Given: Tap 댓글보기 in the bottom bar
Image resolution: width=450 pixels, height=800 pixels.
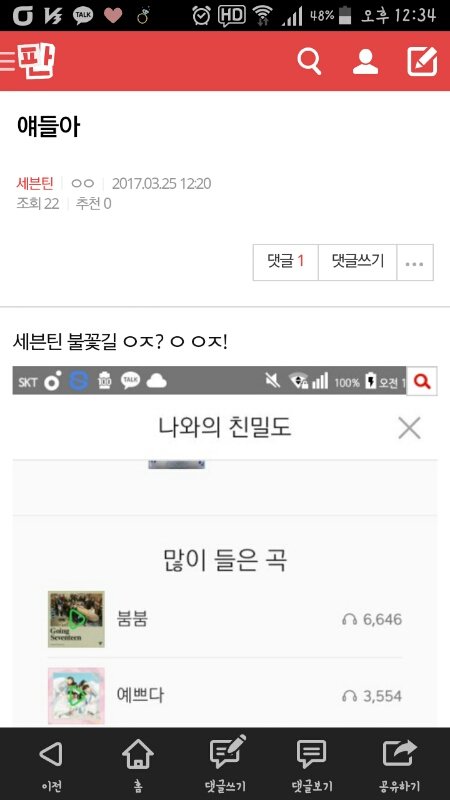Looking at the screenshot, I should point(312,763).
